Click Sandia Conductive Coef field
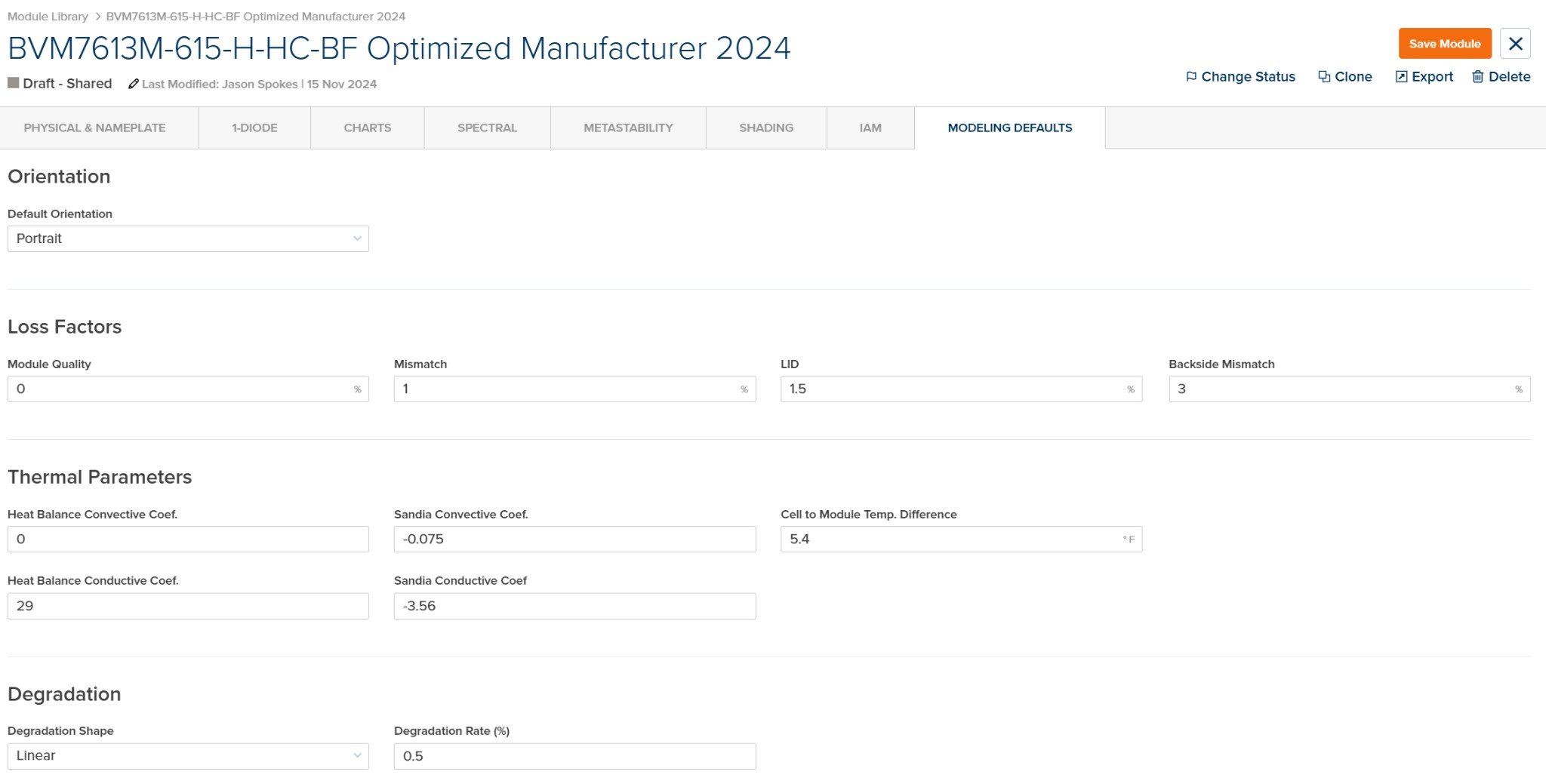Image resolution: width=1546 pixels, height=784 pixels. [574, 606]
